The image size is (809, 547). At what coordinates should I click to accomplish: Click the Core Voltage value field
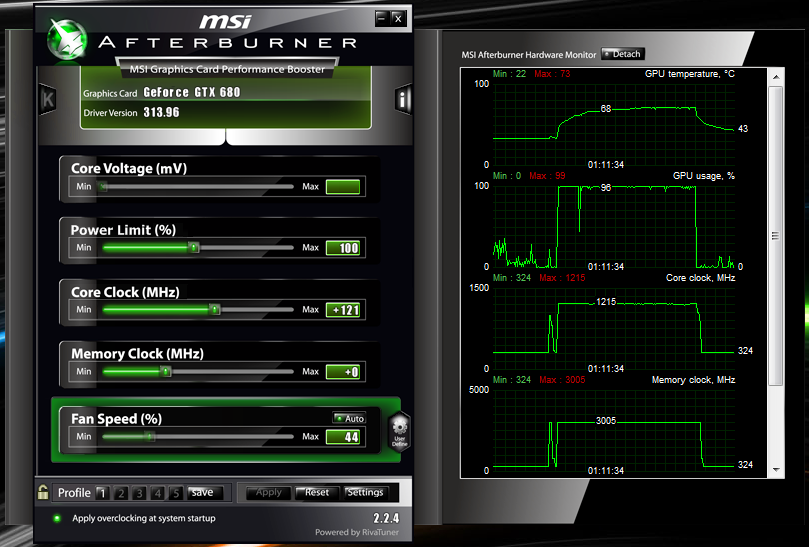343,186
